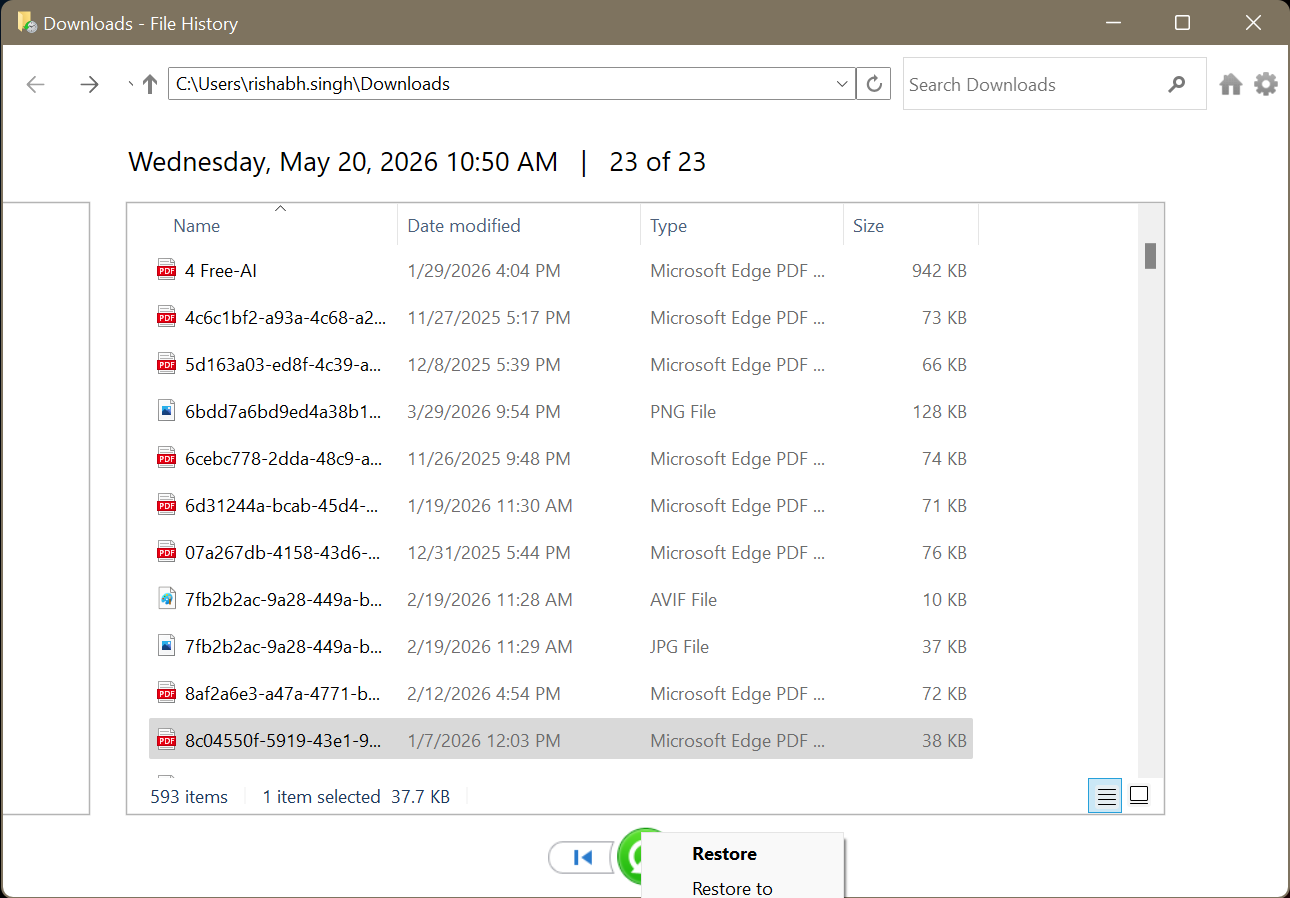Select file 07a267db-4158-43d6-...
This screenshot has height=898, width=1290.
[x=283, y=552]
